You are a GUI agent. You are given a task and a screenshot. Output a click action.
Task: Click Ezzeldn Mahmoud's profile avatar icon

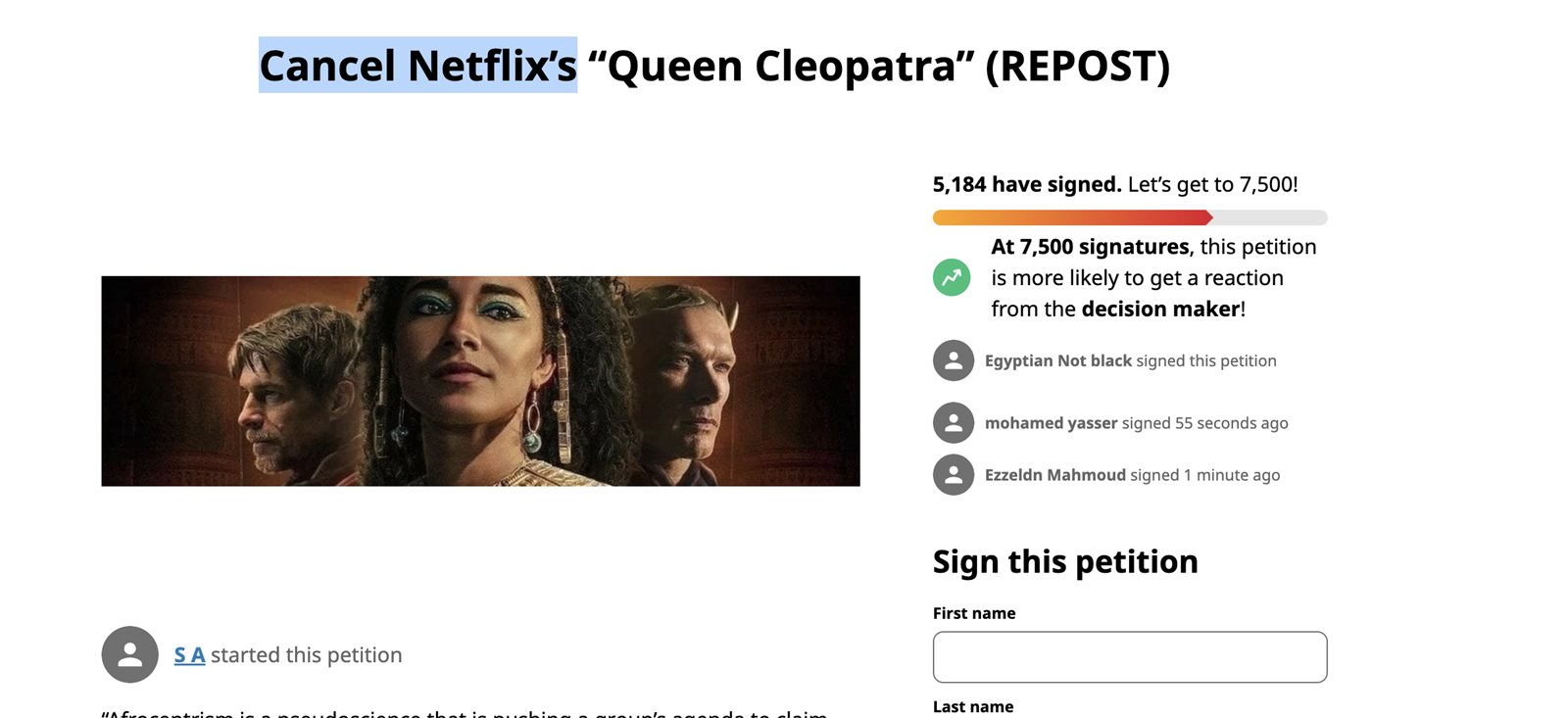954,475
